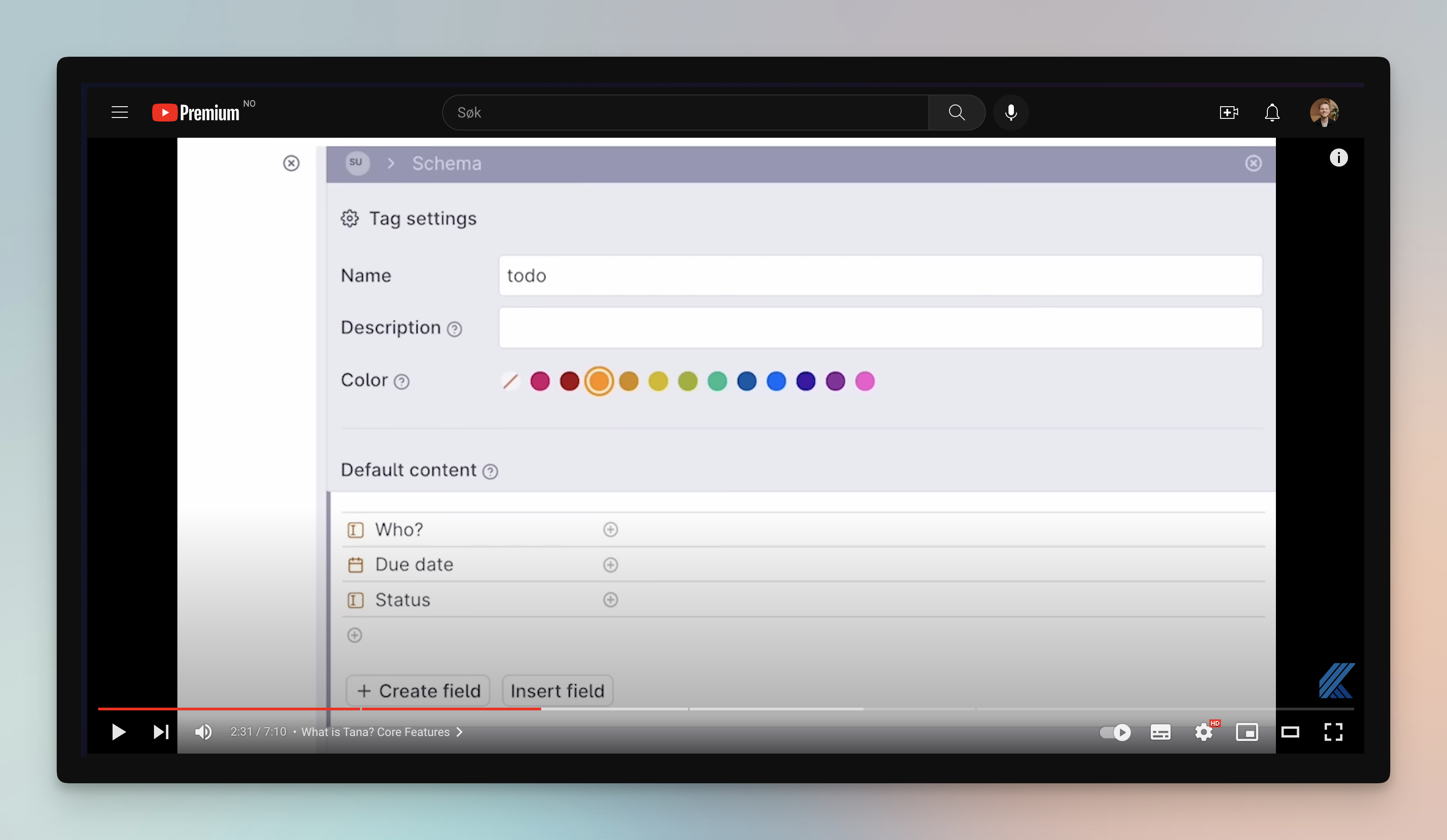1447x840 pixels.
Task: Mute the video volume
Action: pyautogui.click(x=203, y=732)
